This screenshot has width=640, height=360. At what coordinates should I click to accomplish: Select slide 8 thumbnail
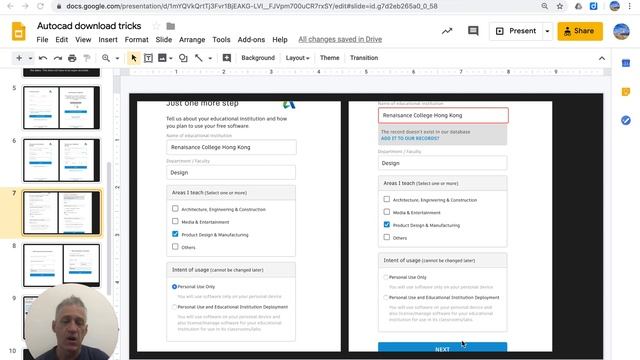(x=61, y=265)
